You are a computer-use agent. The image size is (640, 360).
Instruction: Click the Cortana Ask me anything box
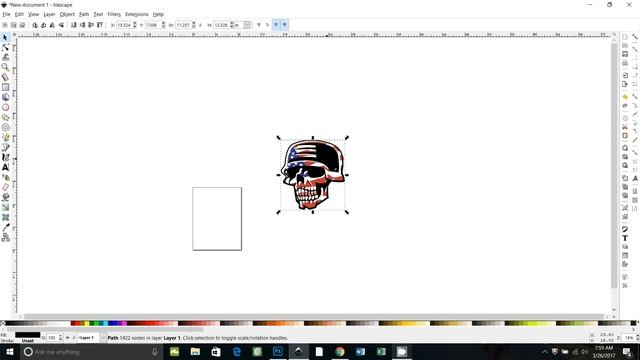[x=91, y=352]
